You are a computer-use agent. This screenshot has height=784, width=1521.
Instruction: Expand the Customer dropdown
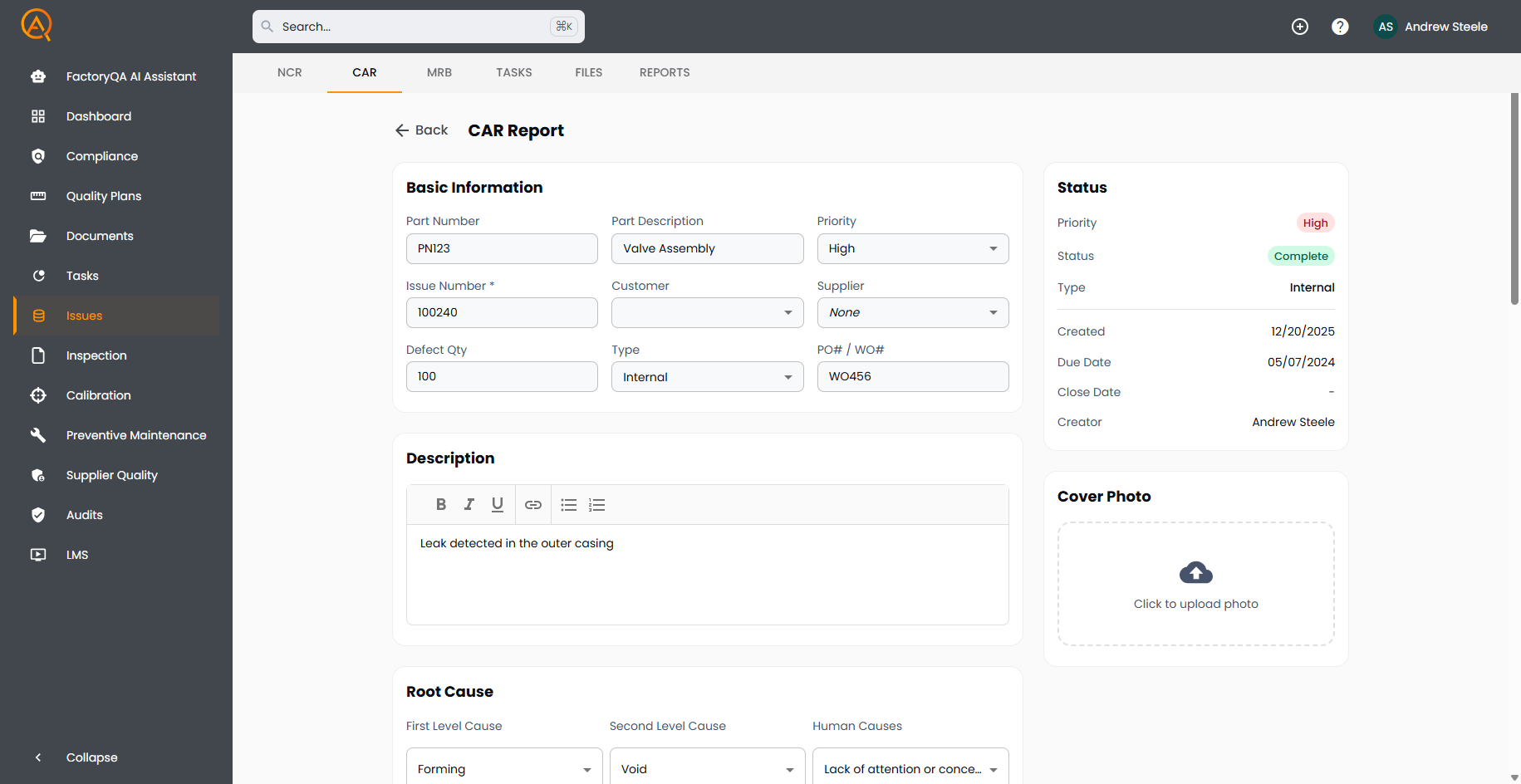(x=707, y=312)
